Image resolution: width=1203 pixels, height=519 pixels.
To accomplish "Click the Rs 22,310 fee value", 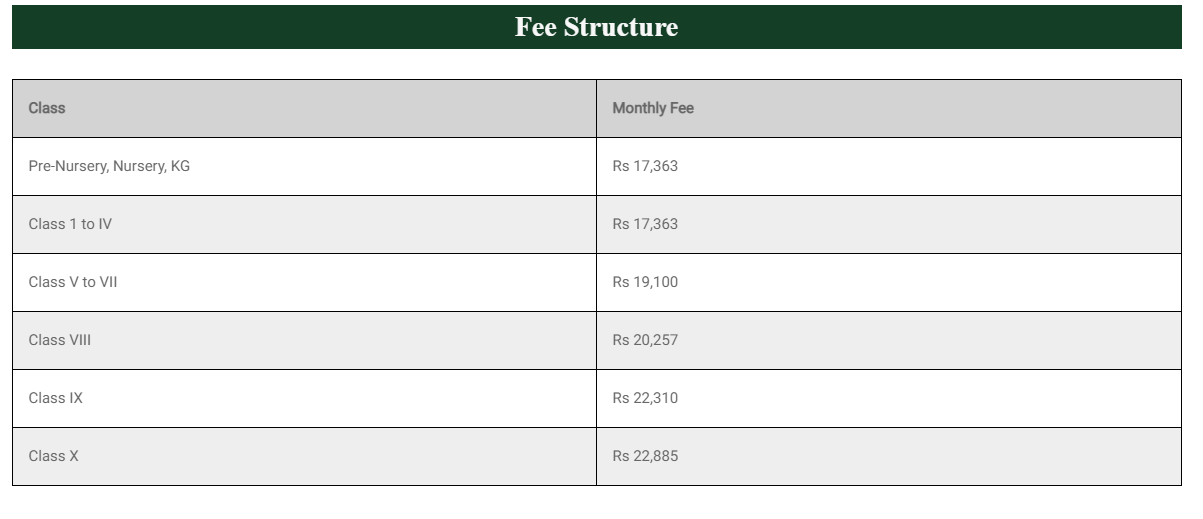I will [645, 398].
